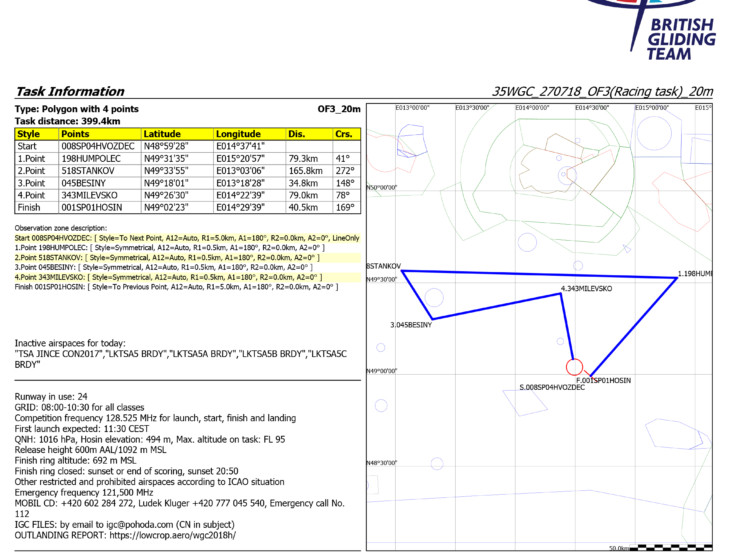Click the S.008SP04HVOZDEC start label
The height and width of the screenshot is (552, 730).
click(x=552, y=387)
